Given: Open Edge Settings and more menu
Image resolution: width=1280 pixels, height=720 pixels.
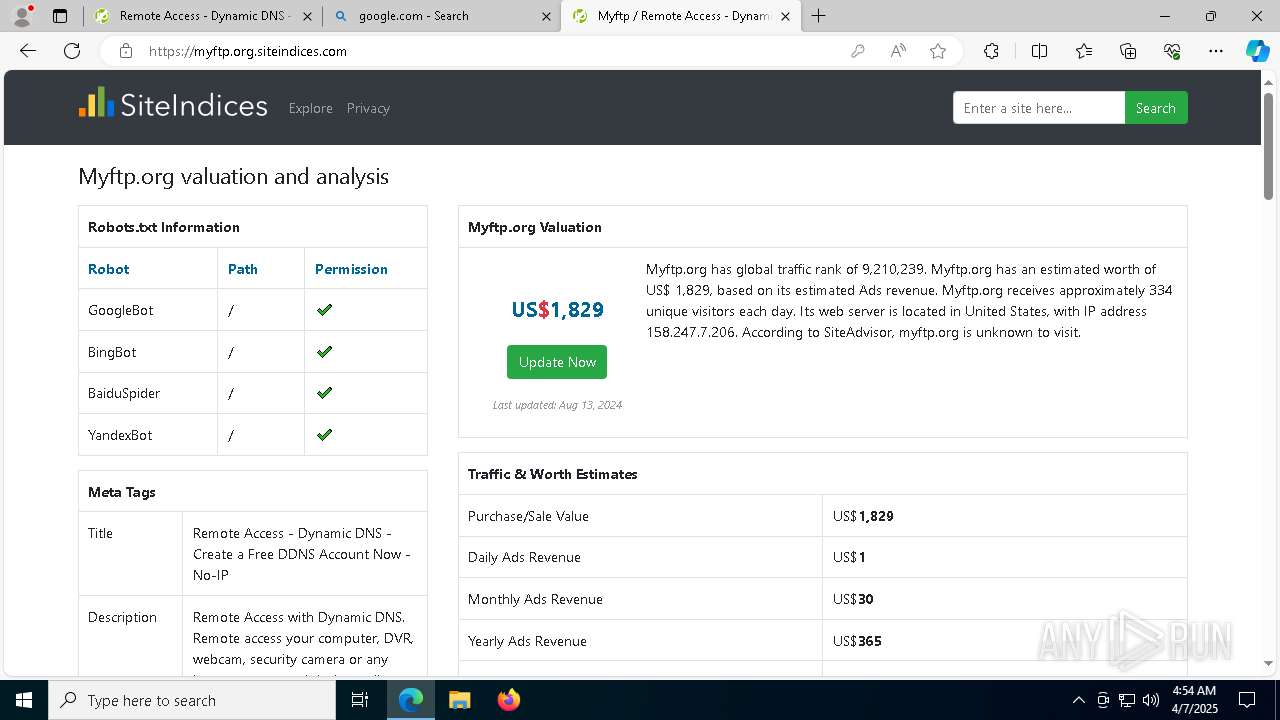Looking at the screenshot, I should [x=1216, y=51].
